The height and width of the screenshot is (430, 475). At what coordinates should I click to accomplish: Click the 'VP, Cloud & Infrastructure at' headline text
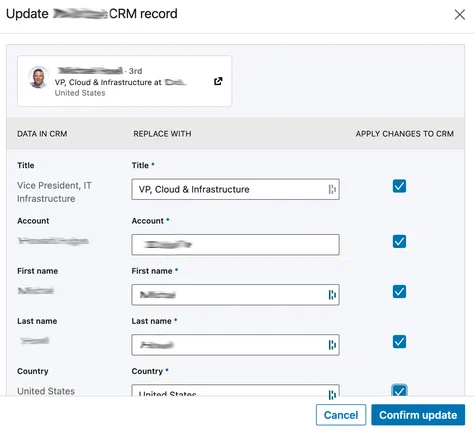pos(108,82)
